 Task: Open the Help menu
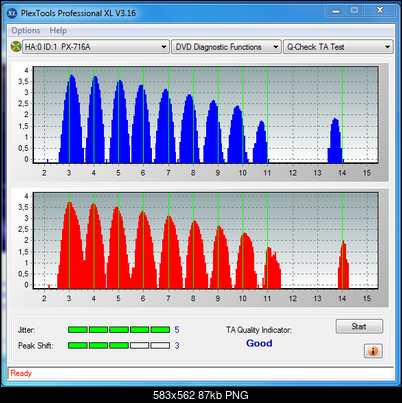(58, 31)
